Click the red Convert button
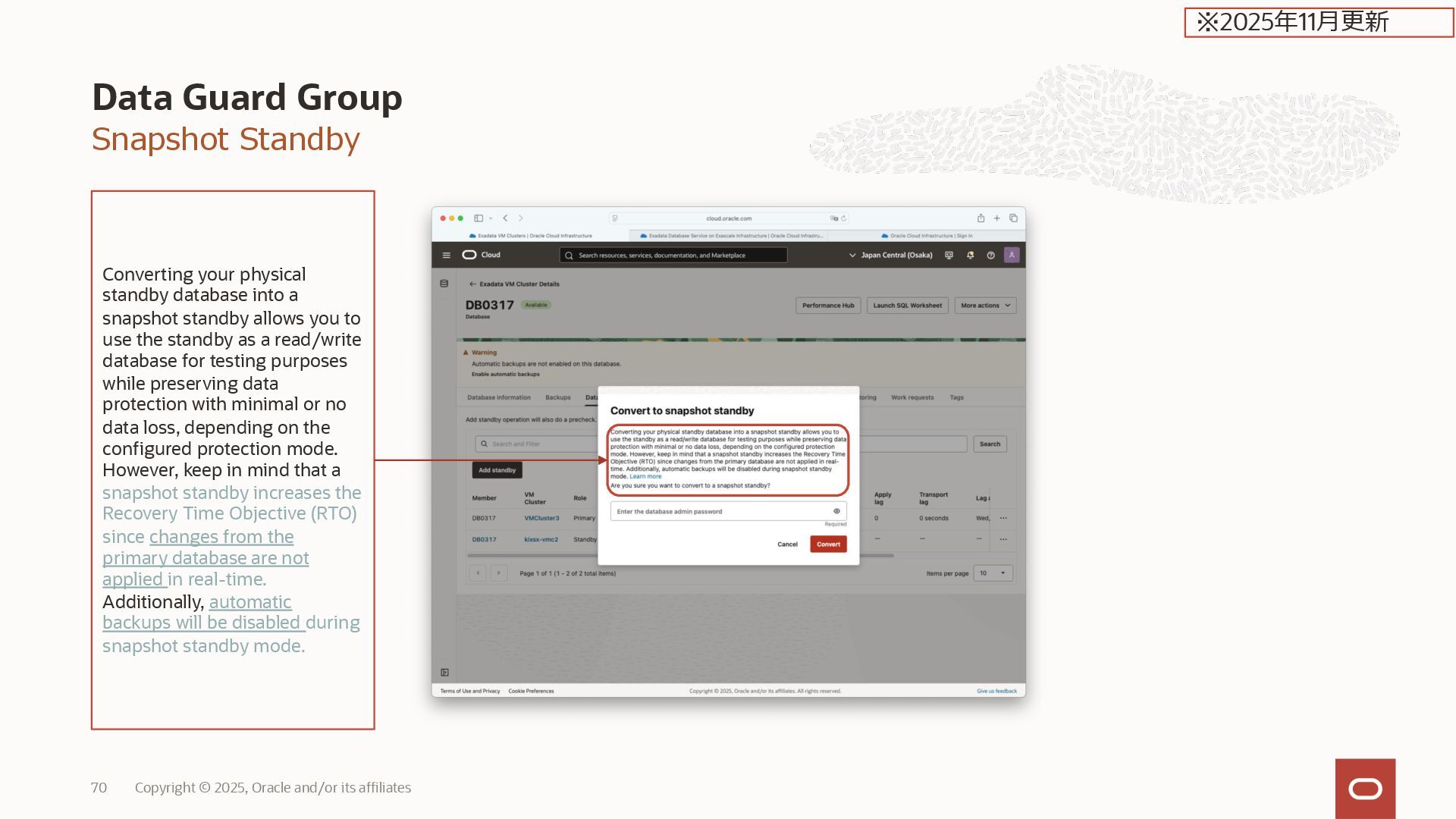1456x819 pixels. [x=828, y=544]
